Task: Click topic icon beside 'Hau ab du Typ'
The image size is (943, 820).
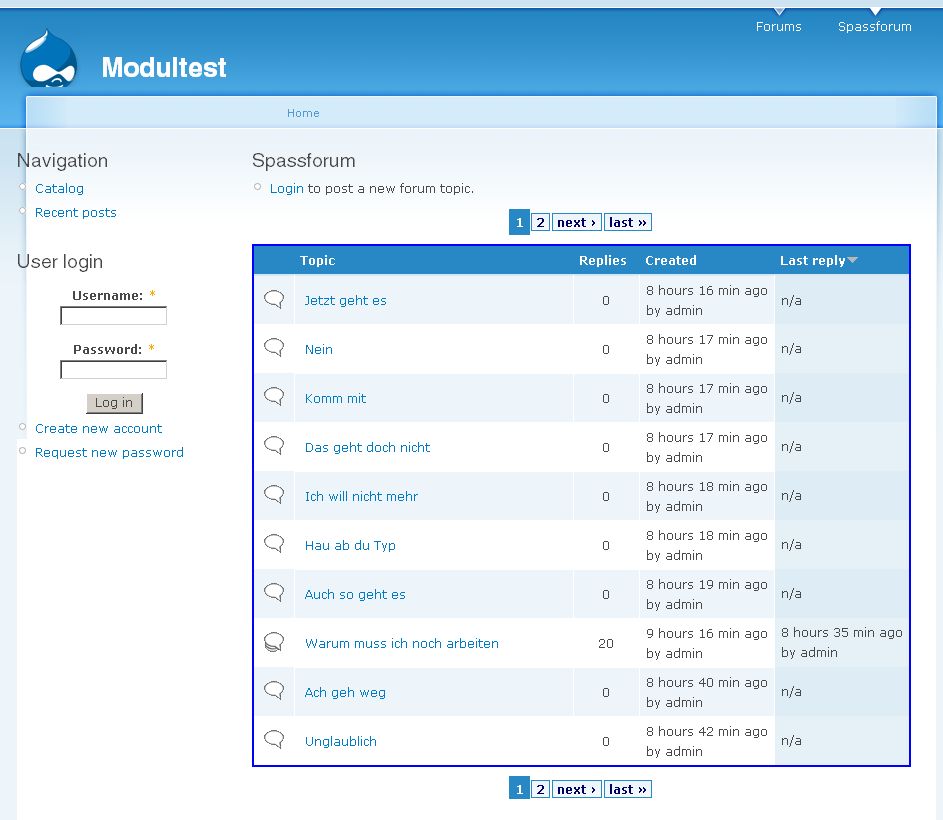Action: click(x=274, y=544)
